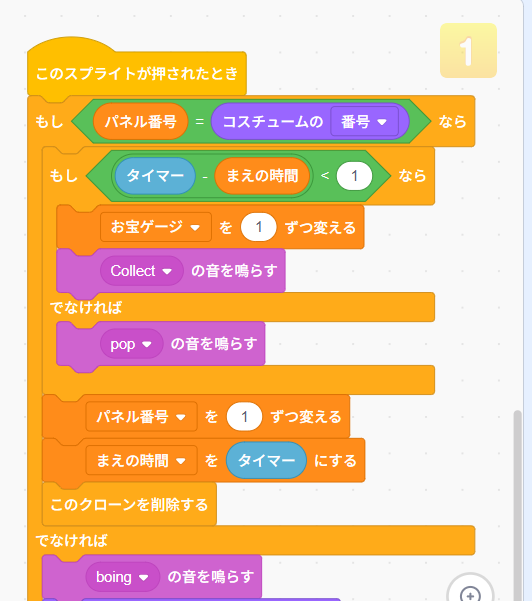532x601 pixels.
Task: Open the boing sound dropdown
Action: [x=123, y=577]
